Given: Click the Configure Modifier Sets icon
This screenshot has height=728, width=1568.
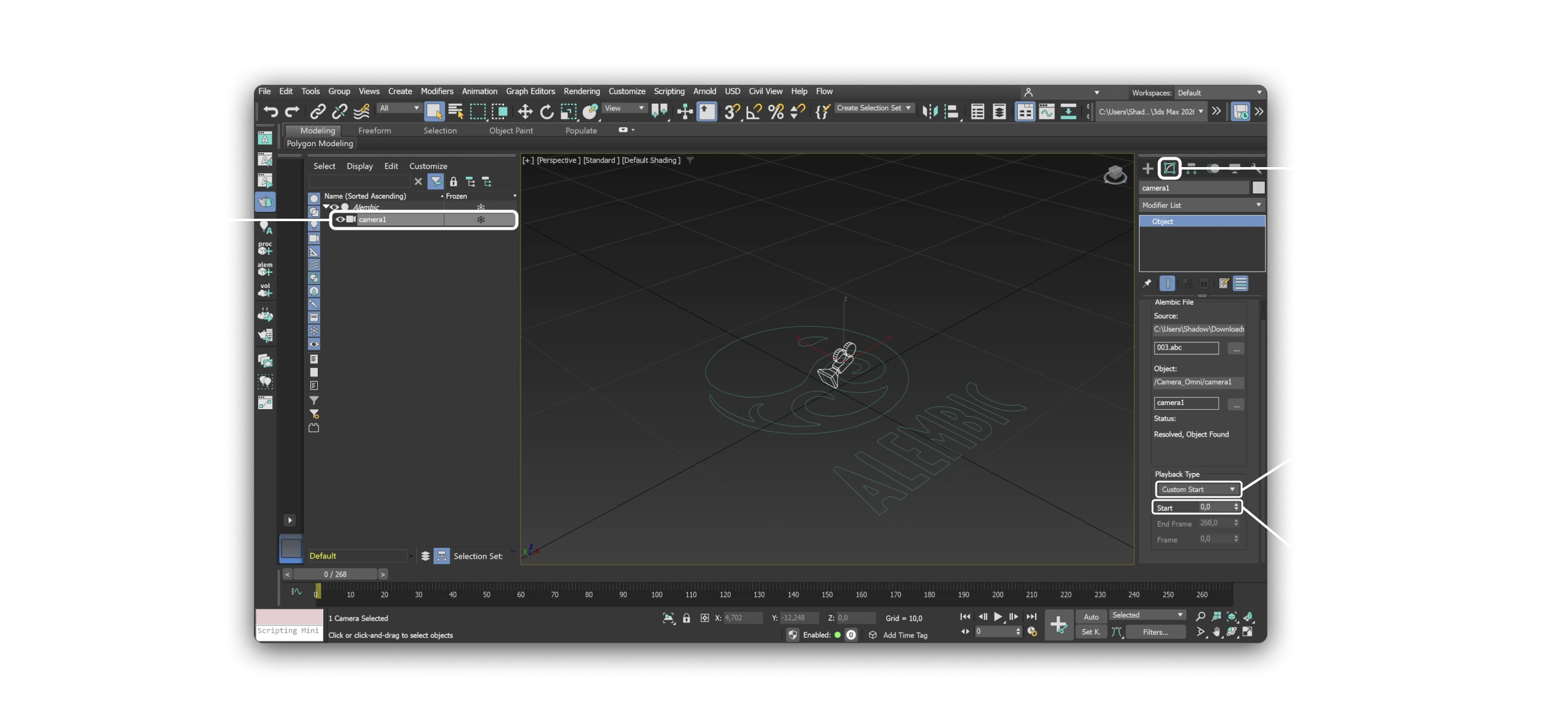Looking at the screenshot, I should [1223, 283].
